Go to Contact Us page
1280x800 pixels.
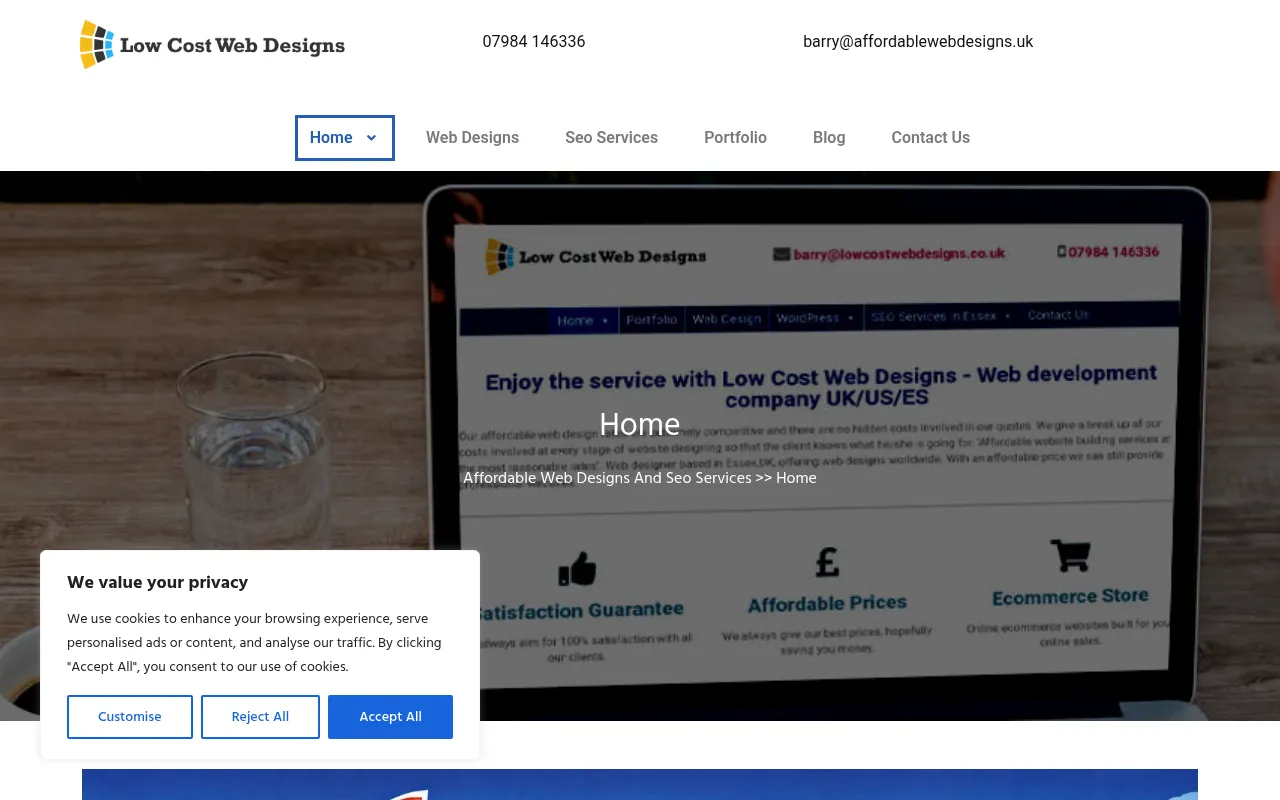point(930,138)
